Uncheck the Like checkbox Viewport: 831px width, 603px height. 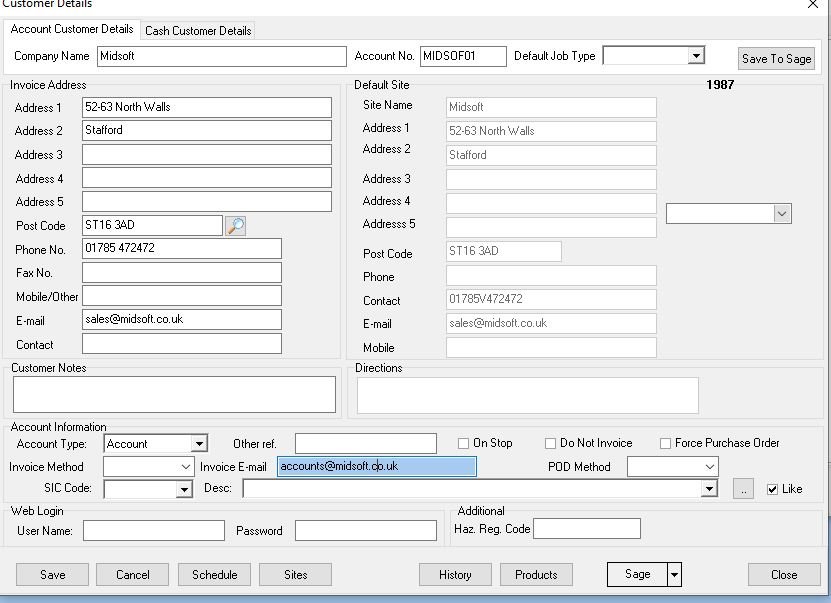772,489
